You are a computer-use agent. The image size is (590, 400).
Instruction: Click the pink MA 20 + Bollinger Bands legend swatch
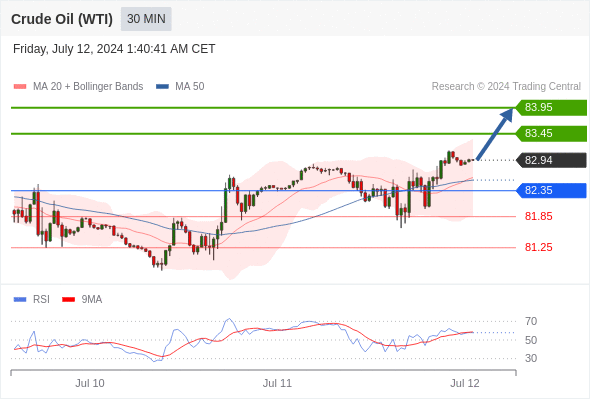(20, 87)
